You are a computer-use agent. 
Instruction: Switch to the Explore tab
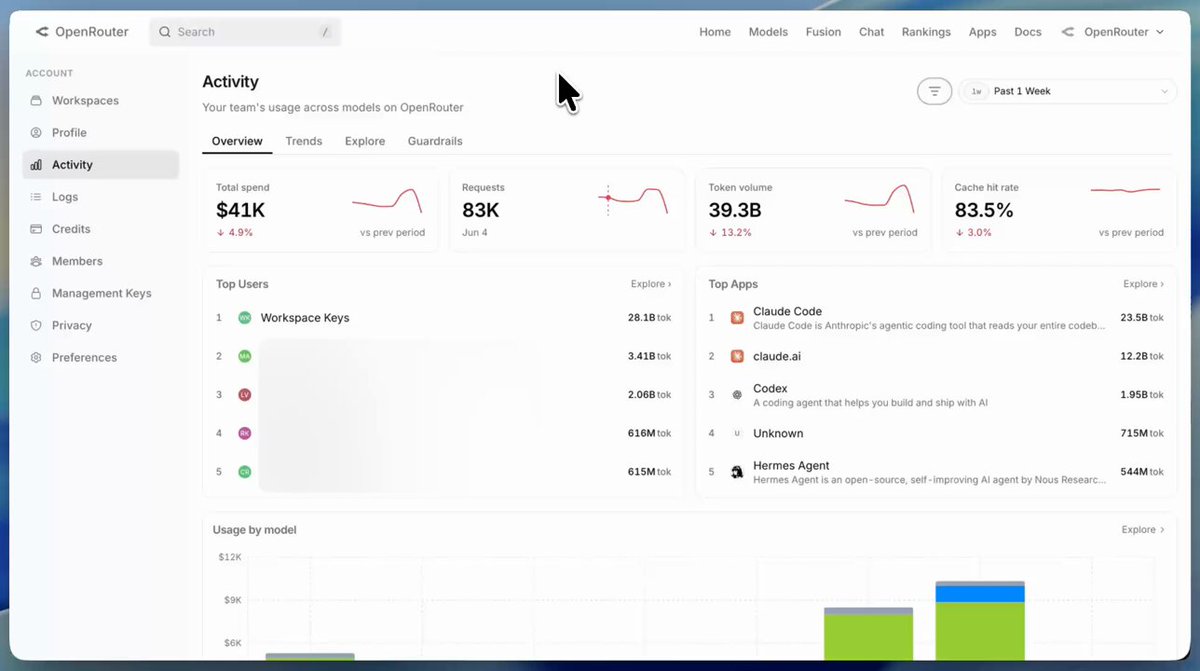pyautogui.click(x=365, y=141)
